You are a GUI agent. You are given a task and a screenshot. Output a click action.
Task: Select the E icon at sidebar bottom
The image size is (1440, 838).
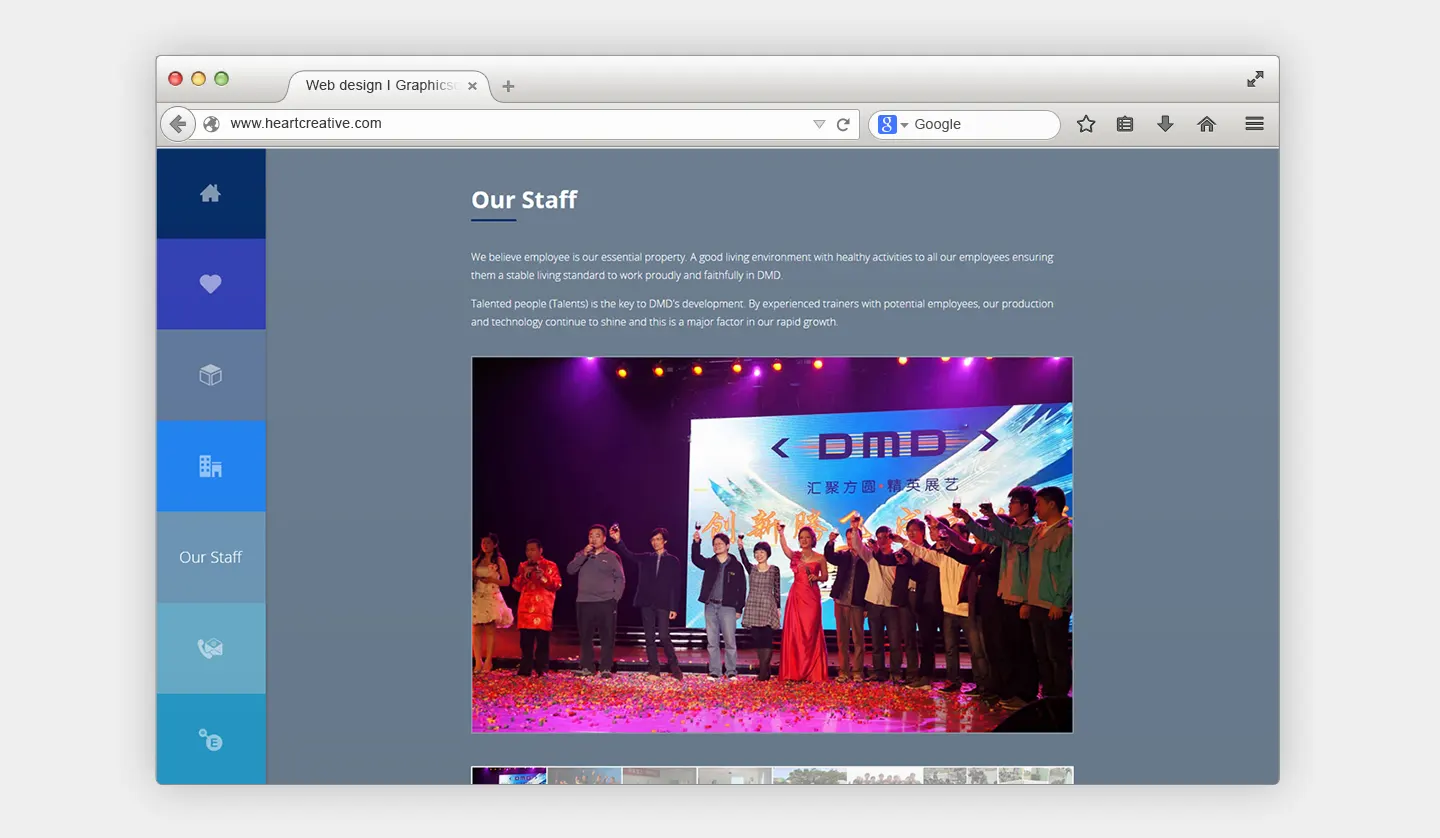point(210,739)
